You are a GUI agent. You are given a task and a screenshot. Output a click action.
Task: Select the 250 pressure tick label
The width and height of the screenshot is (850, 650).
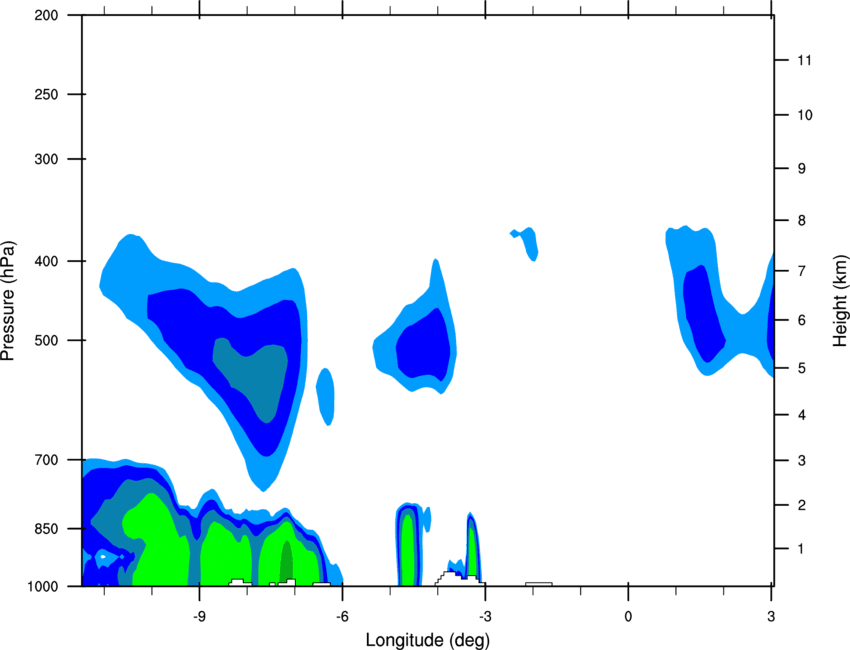[47, 94]
